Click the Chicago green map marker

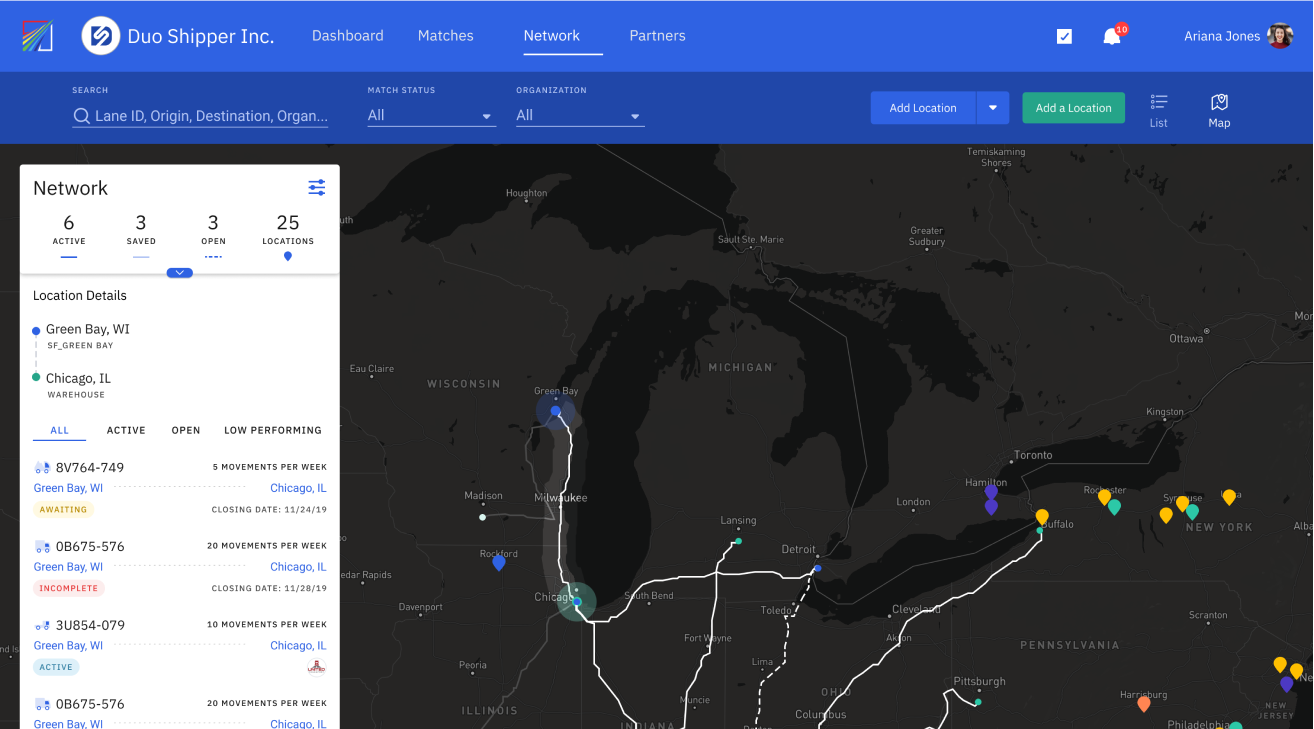pos(576,602)
